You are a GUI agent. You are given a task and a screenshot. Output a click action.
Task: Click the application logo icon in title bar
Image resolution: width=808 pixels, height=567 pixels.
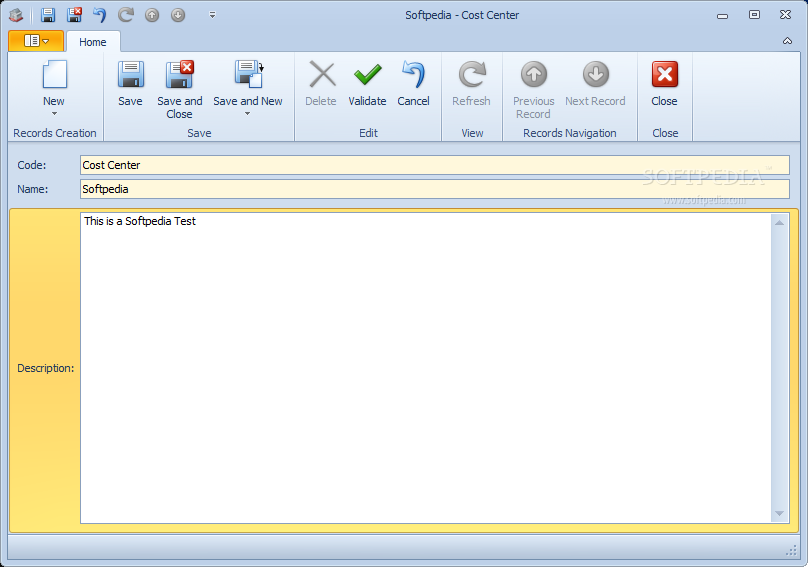coord(16,15)
